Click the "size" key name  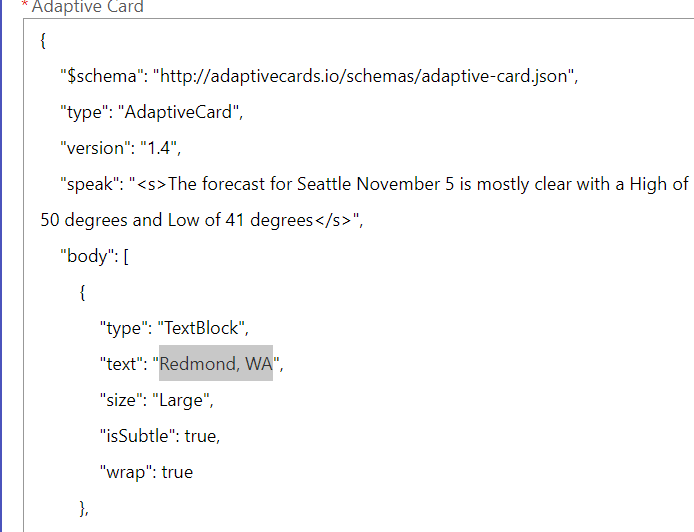(x=120, y=400)
